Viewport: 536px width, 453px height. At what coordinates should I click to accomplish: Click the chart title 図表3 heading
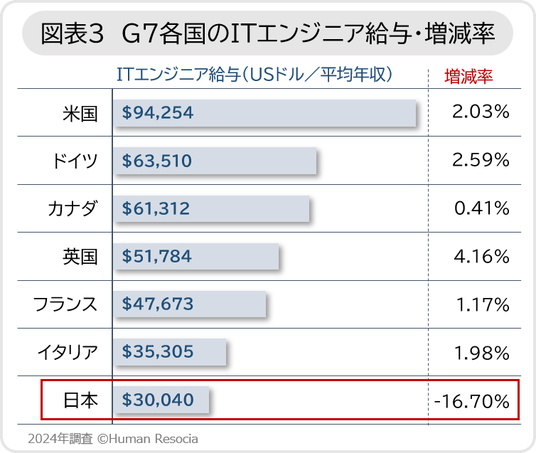click(268, 34)
